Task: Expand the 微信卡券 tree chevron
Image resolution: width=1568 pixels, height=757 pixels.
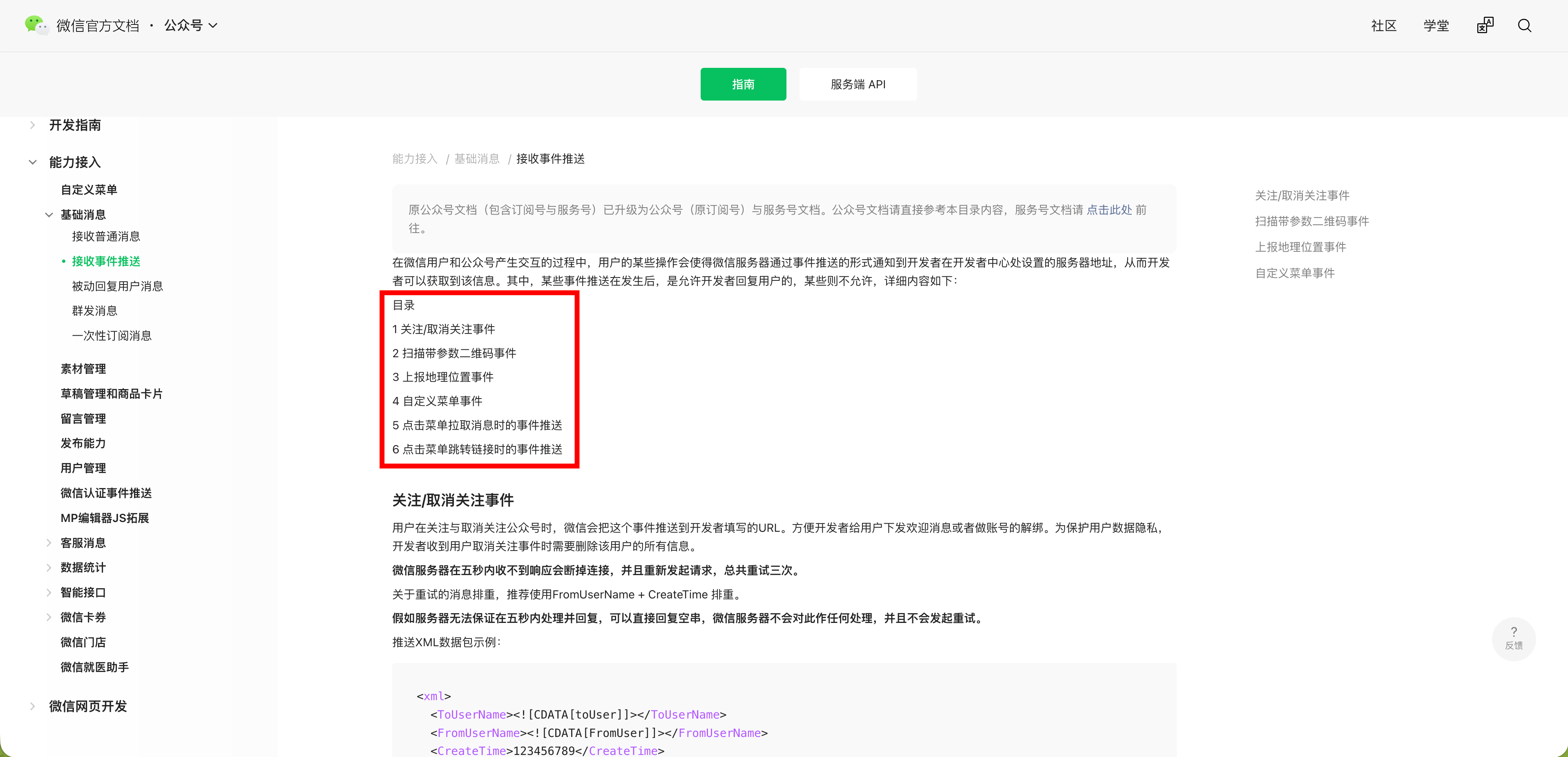Action: [49, 617]
